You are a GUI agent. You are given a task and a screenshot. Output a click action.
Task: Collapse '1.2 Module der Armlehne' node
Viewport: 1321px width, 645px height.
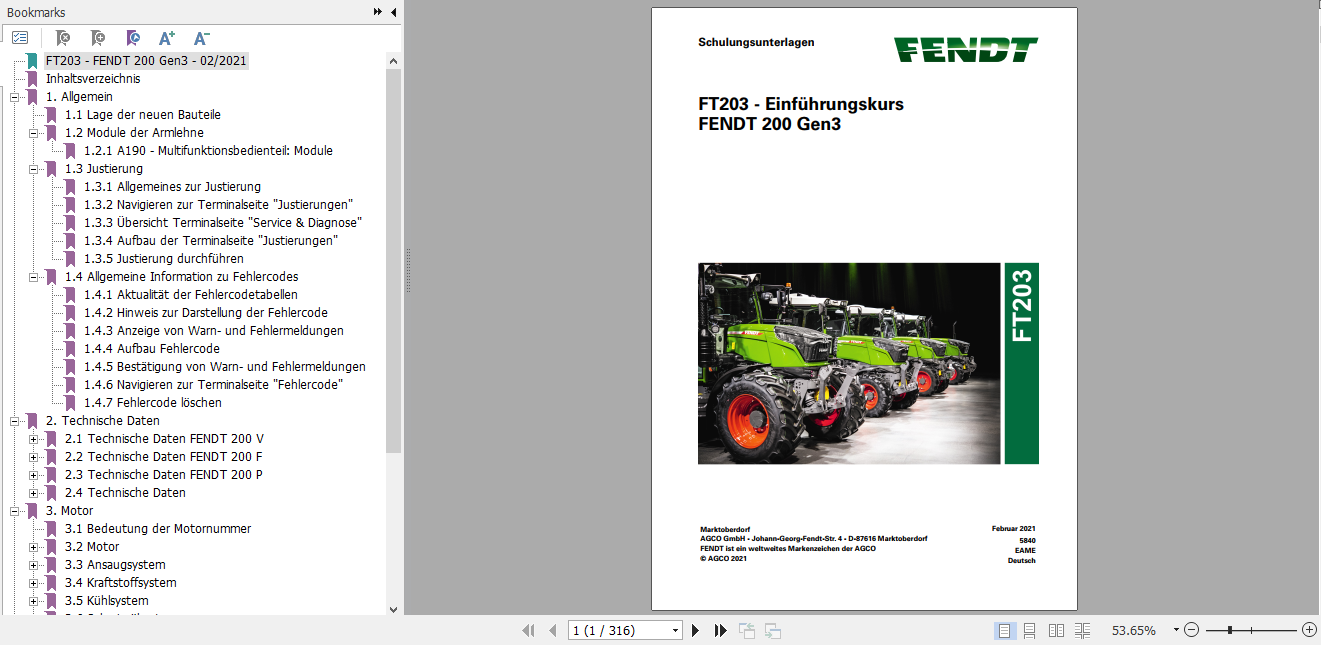tap(33, 133)
